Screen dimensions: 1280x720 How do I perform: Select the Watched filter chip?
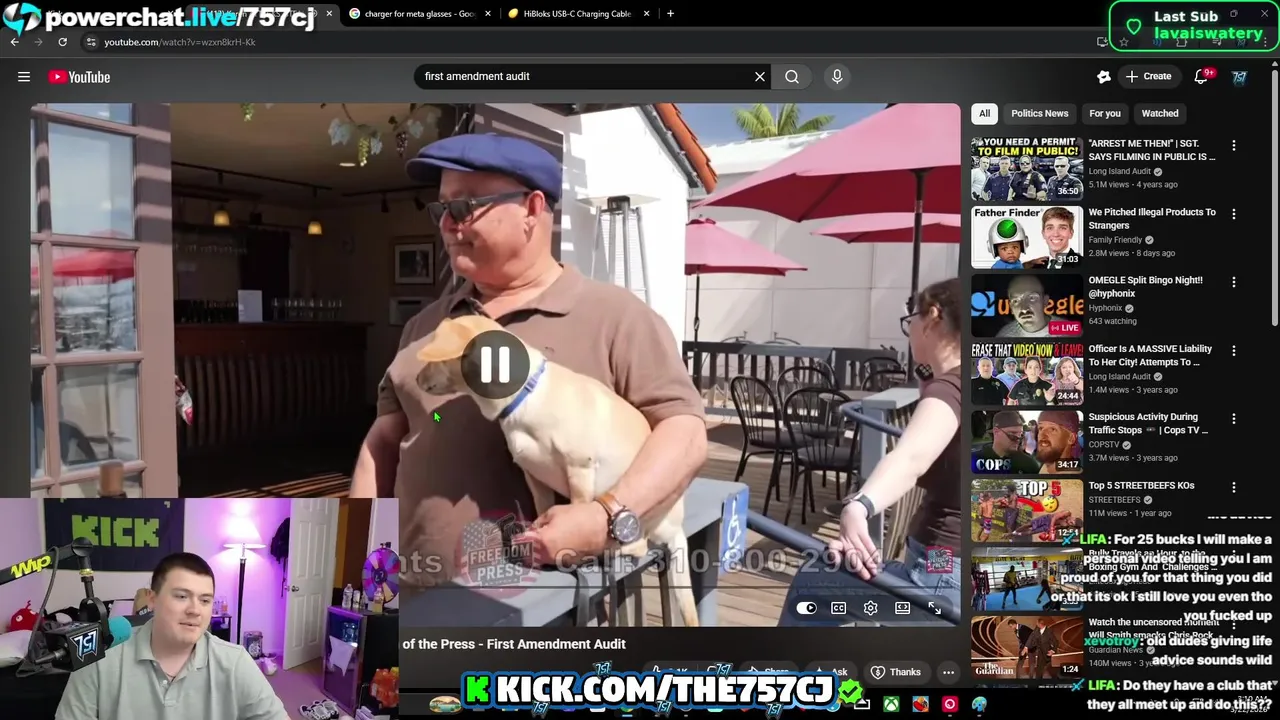pos(1160,113)
